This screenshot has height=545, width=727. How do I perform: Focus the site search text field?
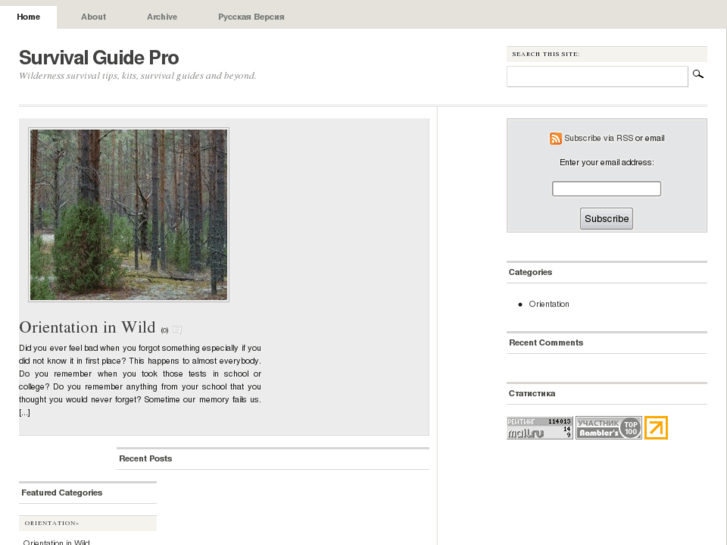click(x=597, y=76)
